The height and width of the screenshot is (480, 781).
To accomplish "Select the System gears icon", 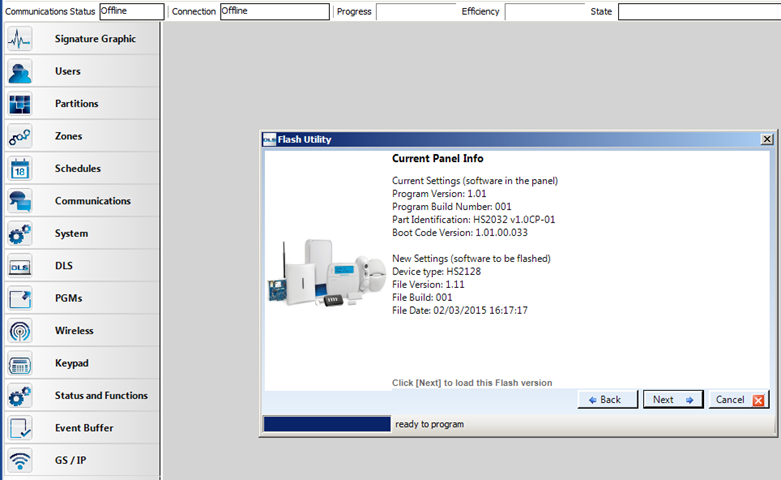I will tap(20, 234).
